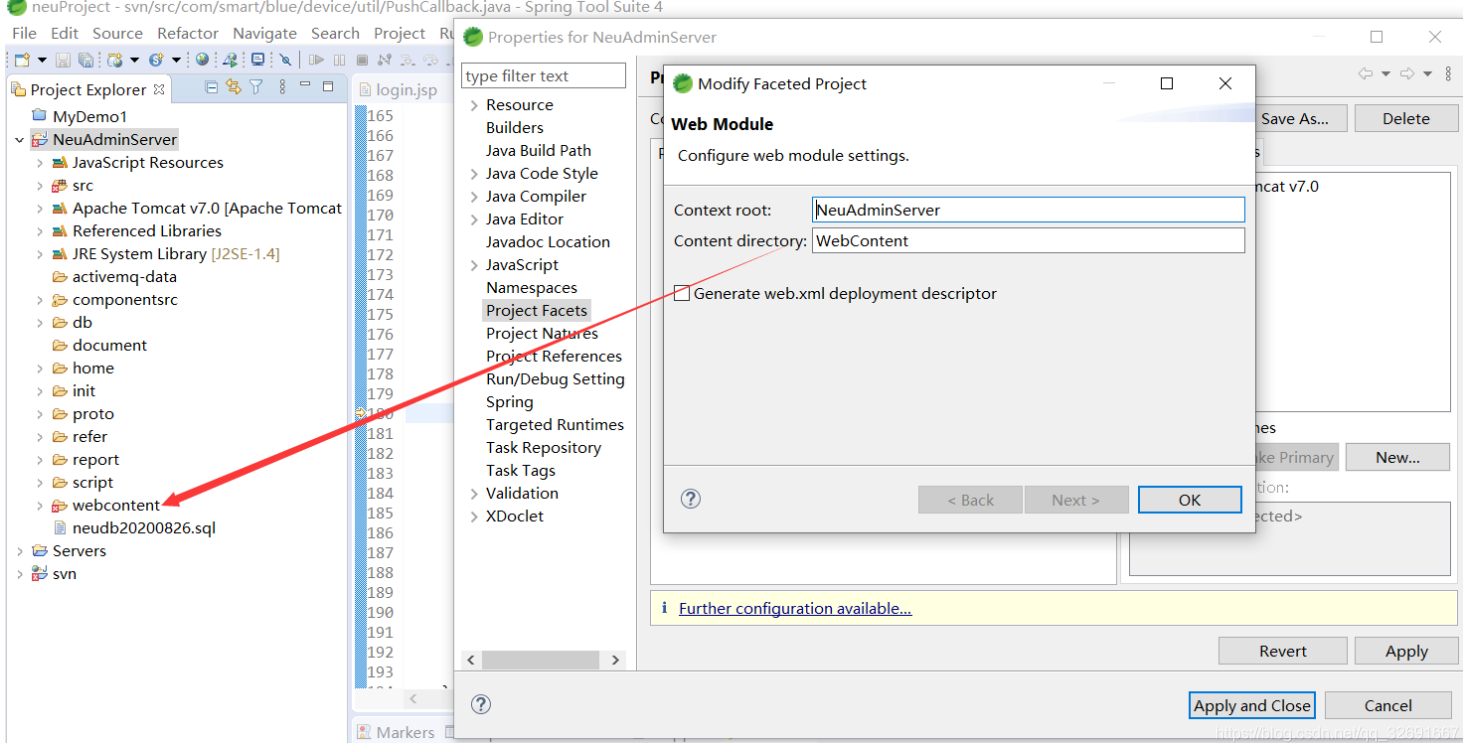The width and height of the screenshot is (1469, 752).
Task: Open the File menu
Action: 24,33
